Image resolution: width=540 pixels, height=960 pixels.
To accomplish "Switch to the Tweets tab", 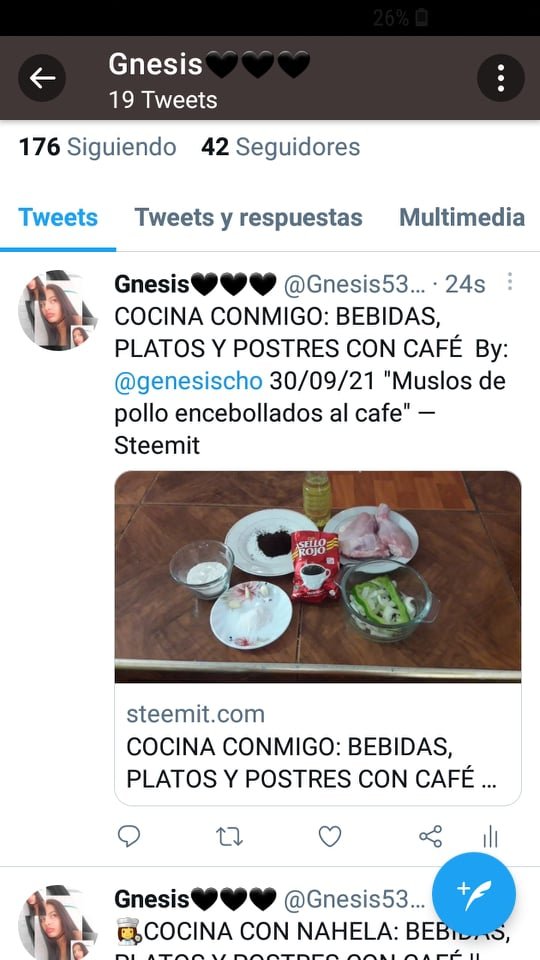I will coord(58,217).
